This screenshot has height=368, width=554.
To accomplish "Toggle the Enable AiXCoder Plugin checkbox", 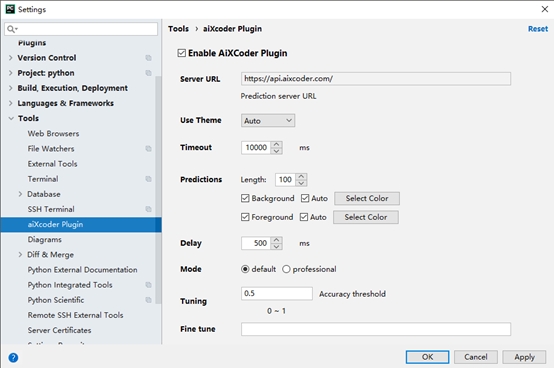I will click(x=182, y=53).
